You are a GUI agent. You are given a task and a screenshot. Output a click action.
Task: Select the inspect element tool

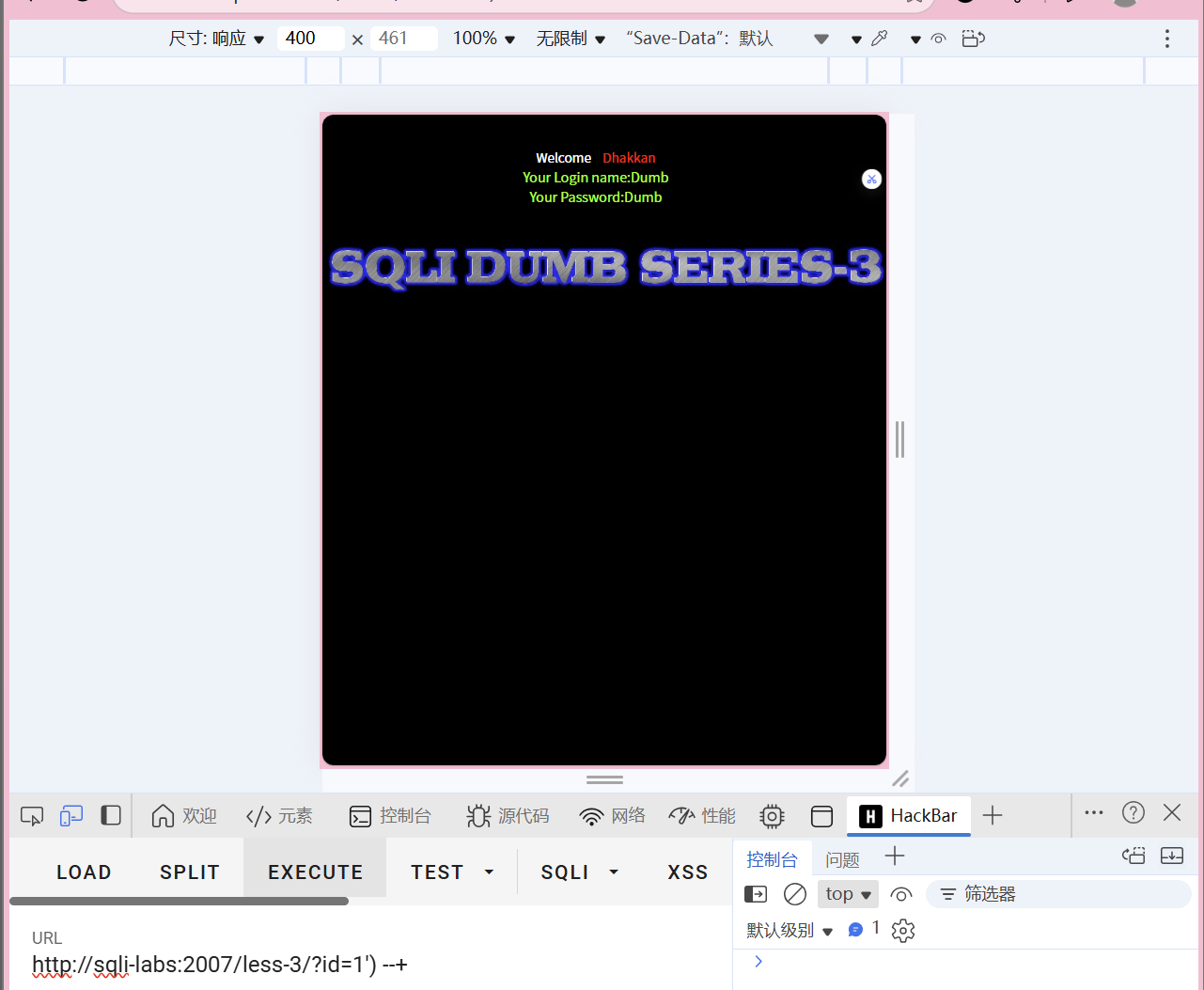31,815
